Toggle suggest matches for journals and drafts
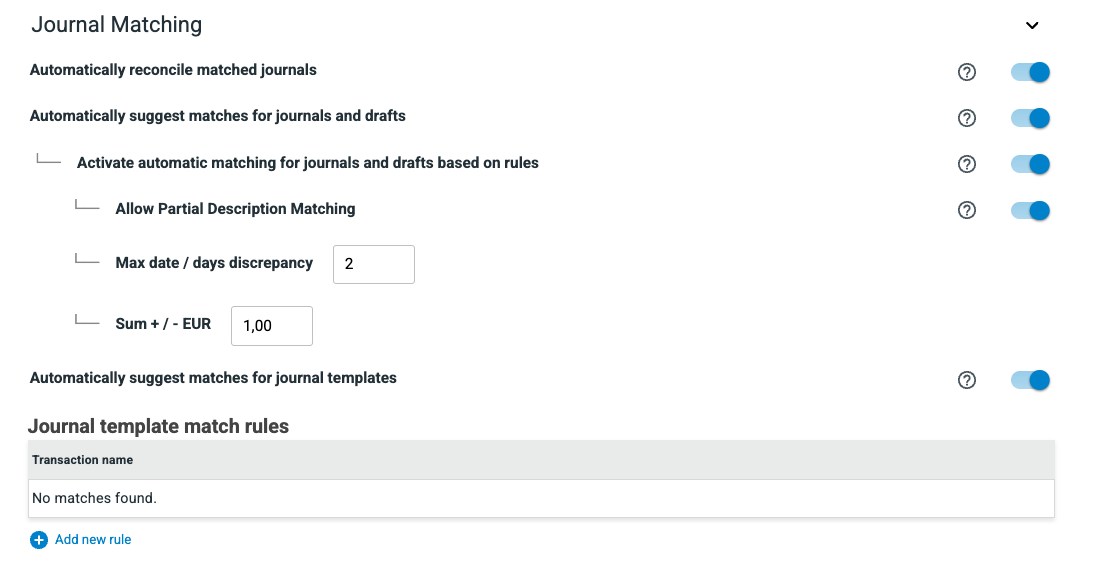This screenshot has height=566, width=1103. tap(1030, 118)
